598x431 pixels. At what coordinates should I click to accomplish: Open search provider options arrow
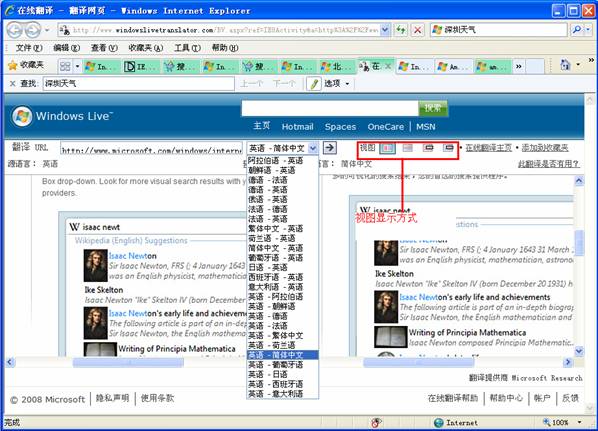click(x=588, y=30)
